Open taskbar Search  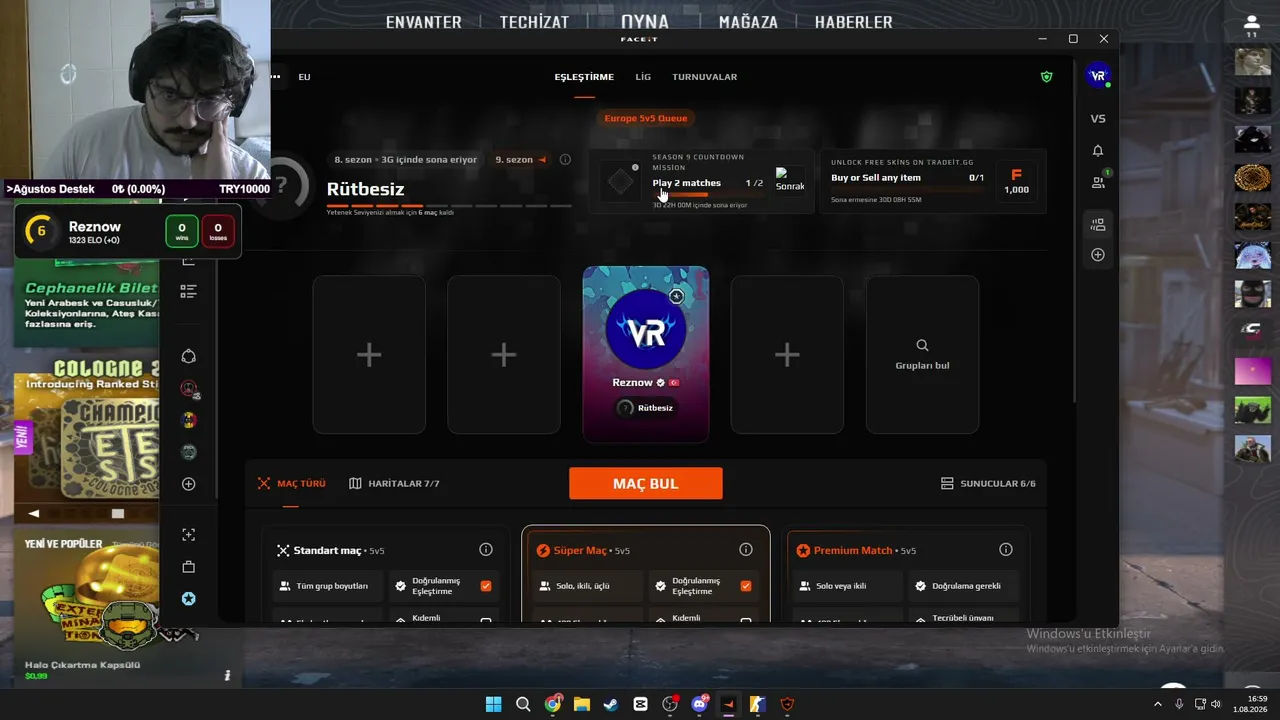coord(523,704)
